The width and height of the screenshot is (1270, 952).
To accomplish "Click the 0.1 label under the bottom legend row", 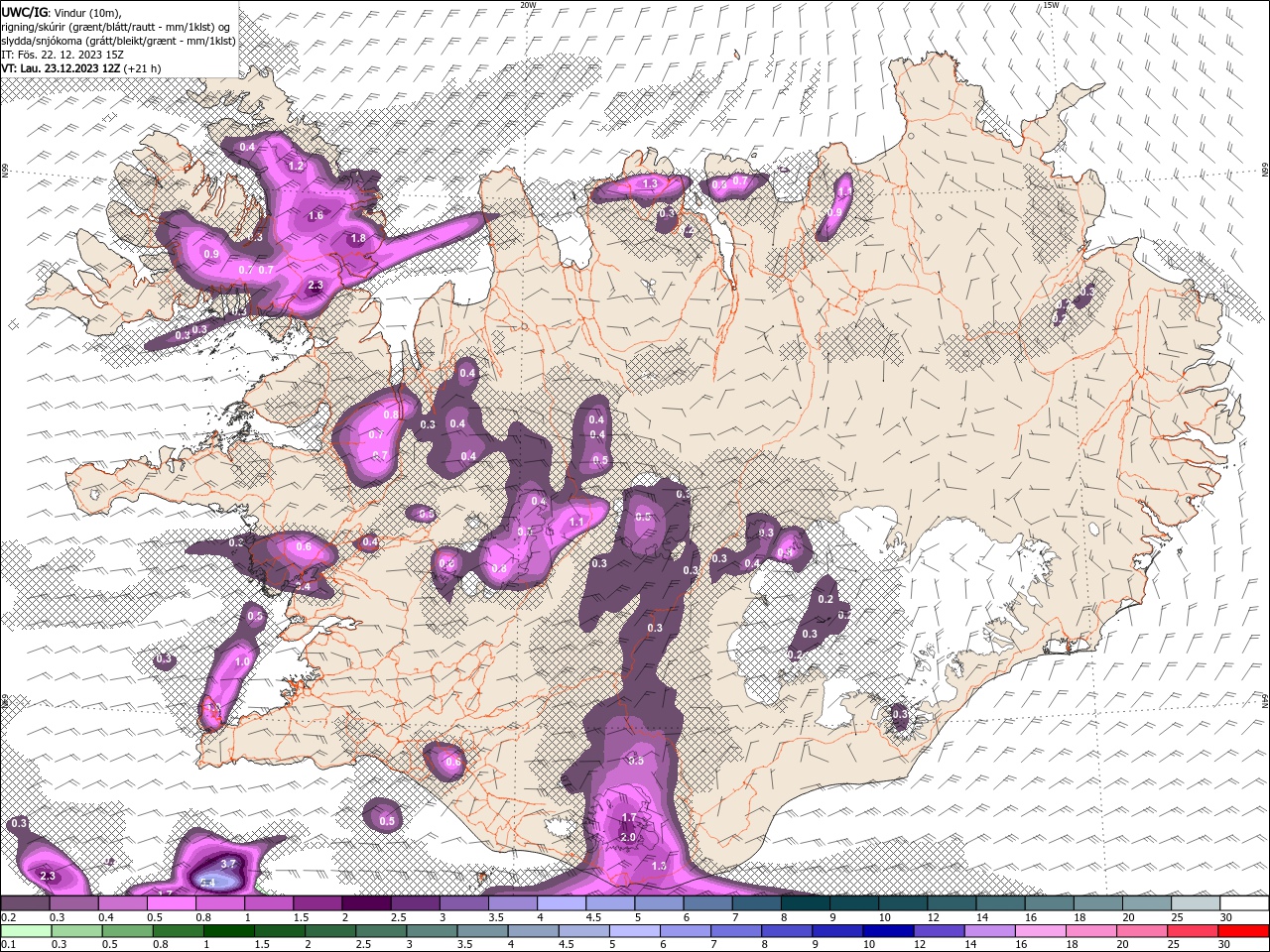I will pyautogui.click(x=7, y=945).
